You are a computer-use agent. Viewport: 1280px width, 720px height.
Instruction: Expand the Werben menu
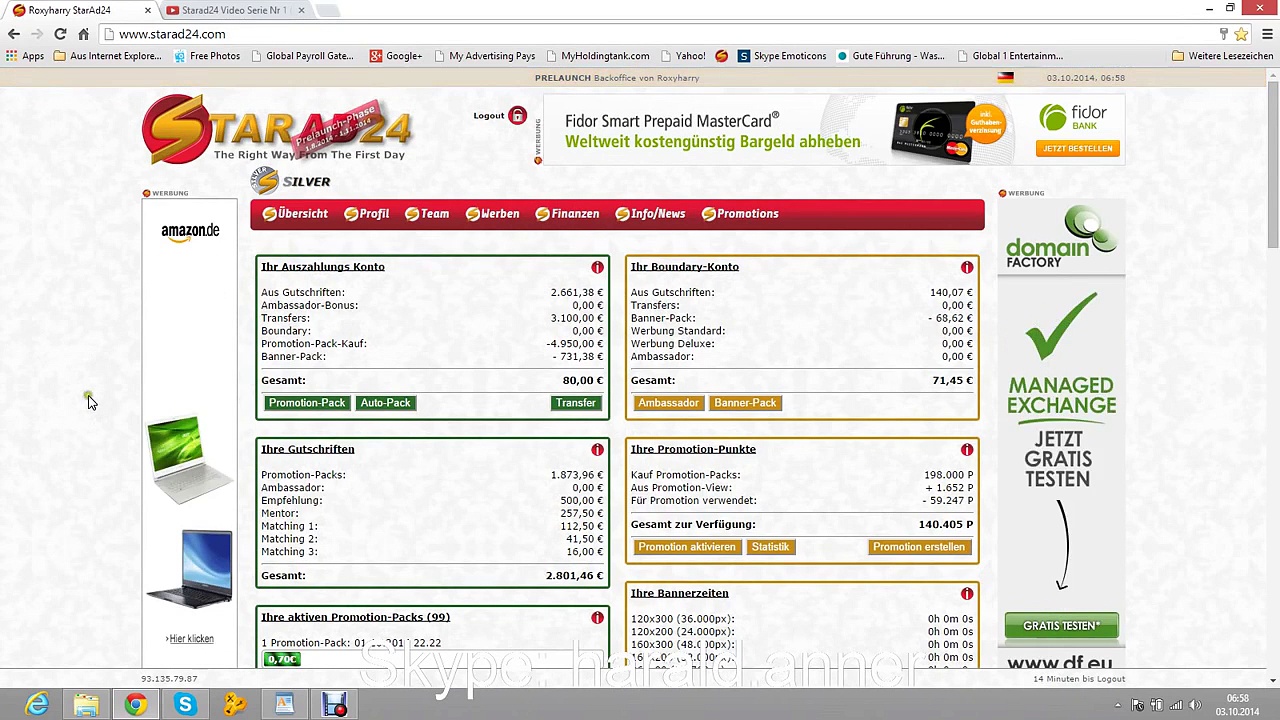pos(492,214)
